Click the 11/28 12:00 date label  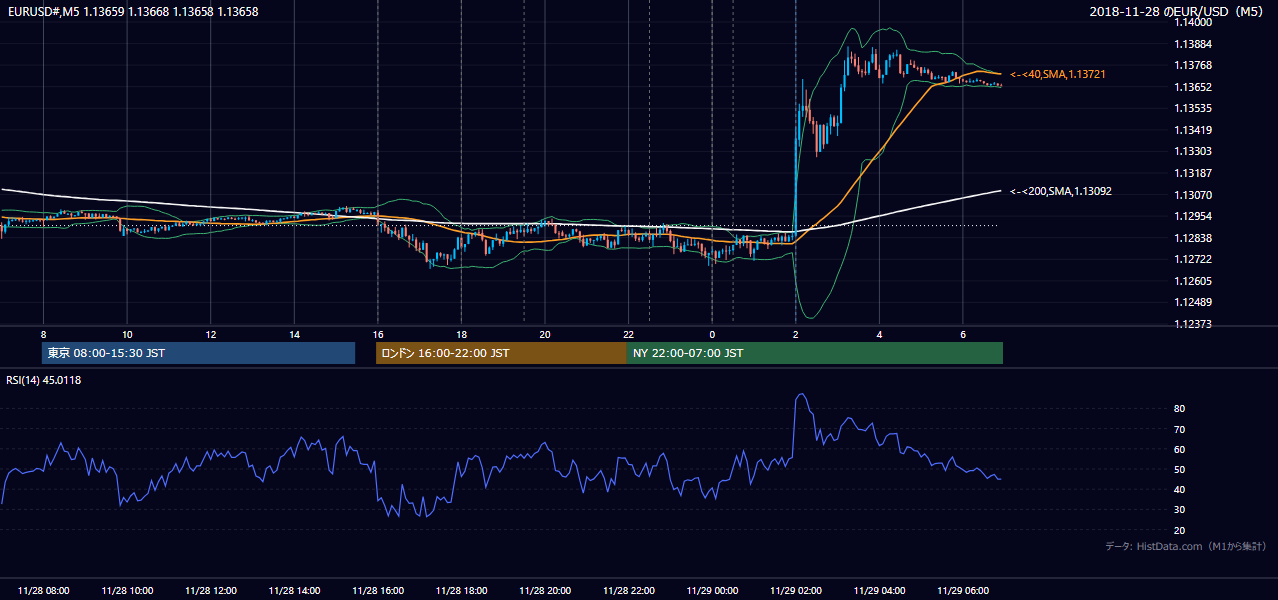pyautogui.click(x=211, y=591)
